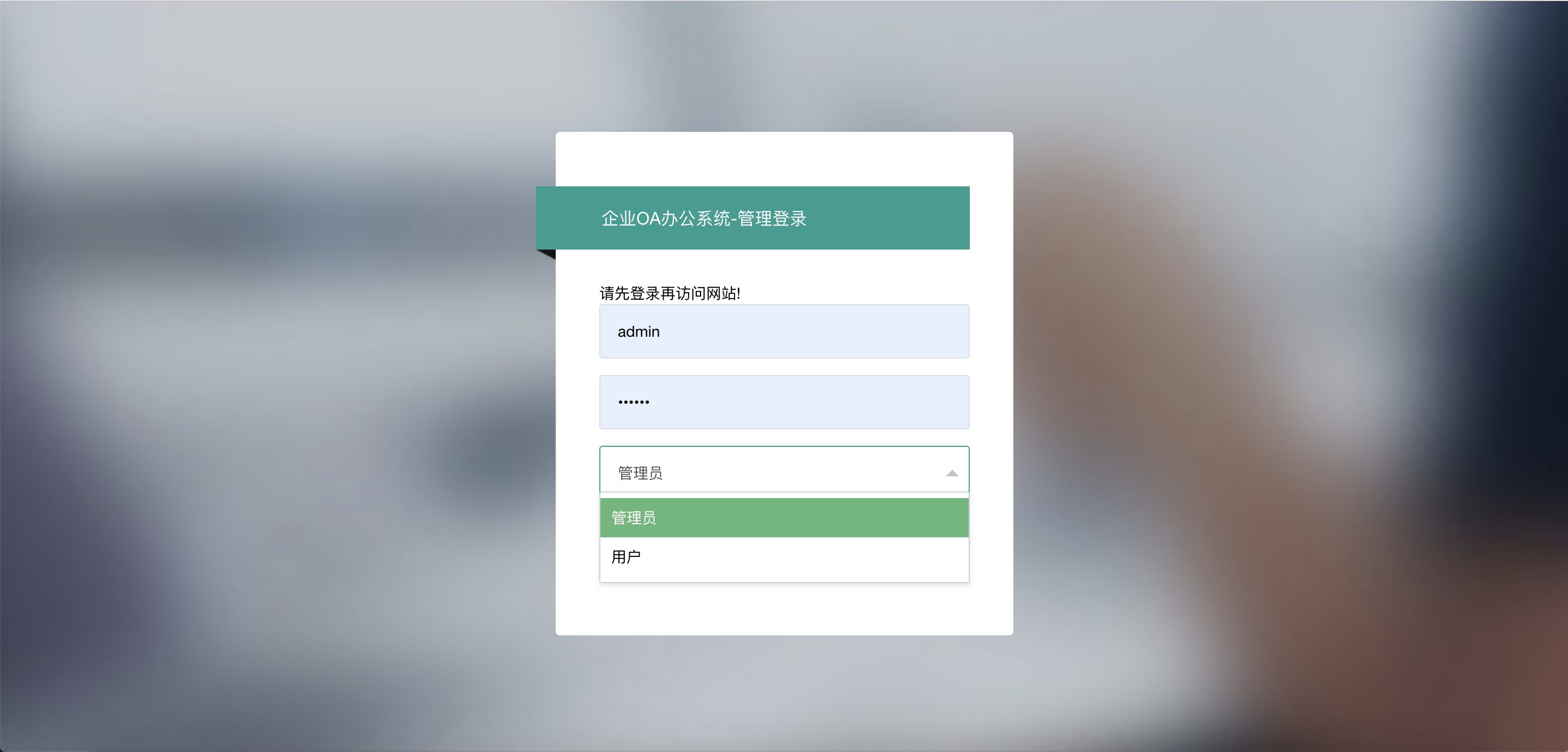This screenshot has width=1568, height=752.
Task: Click the 管理员 text in the selector box
Action: (x=640, y=473)
